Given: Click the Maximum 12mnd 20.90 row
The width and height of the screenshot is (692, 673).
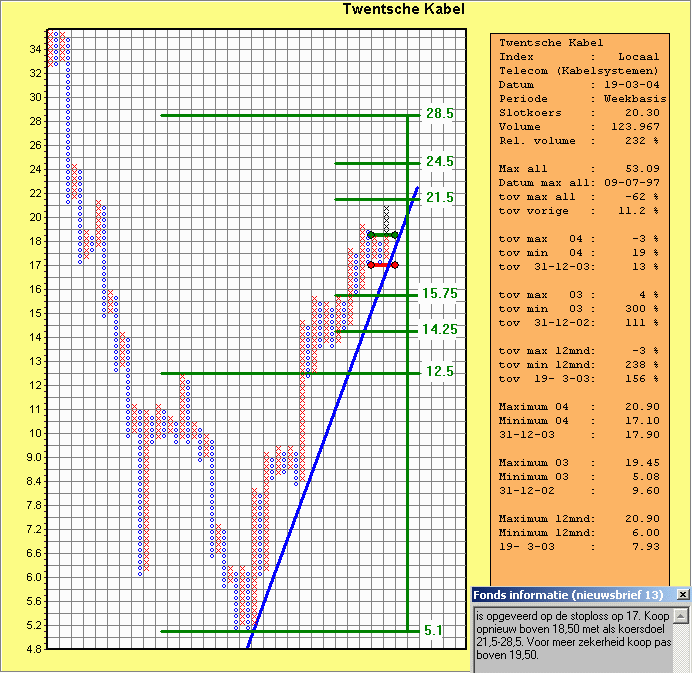Looking at the screenshot, I should tap(579, 518).
